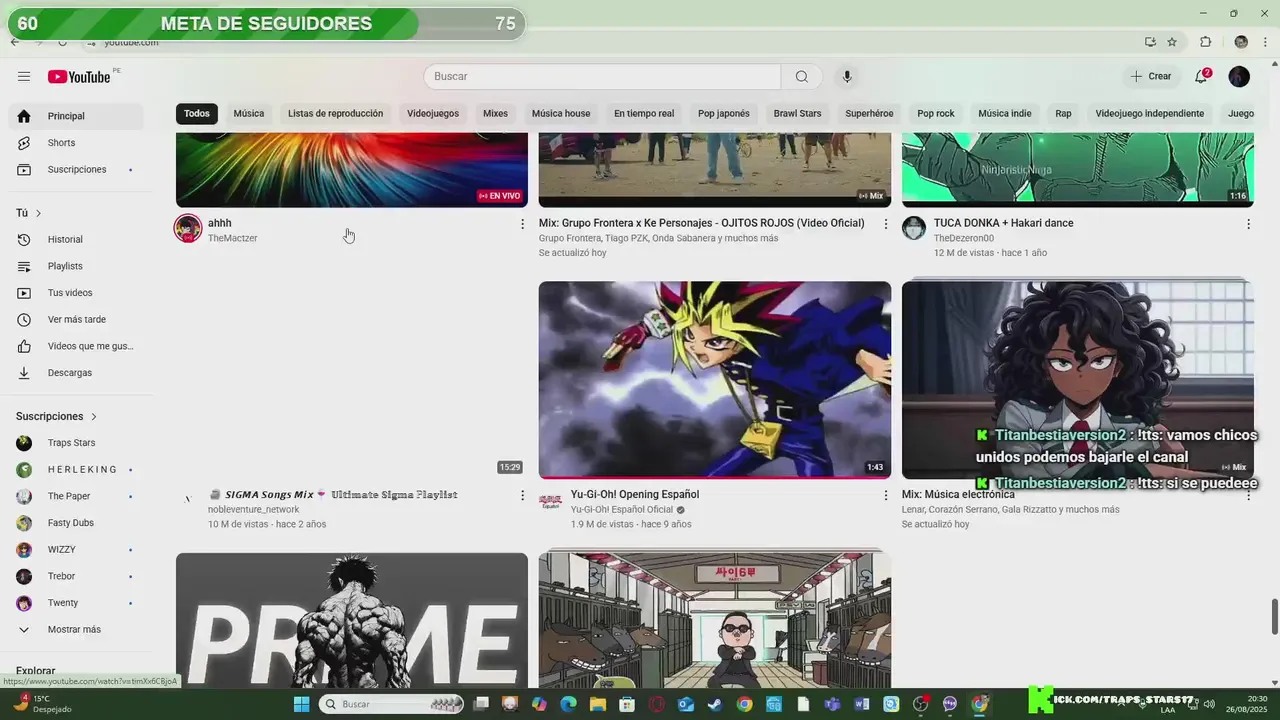Open Suscripciones feed in the sidebar
Image resolution: width=1280 pixels, height=720 pixels.
[76, 170]
